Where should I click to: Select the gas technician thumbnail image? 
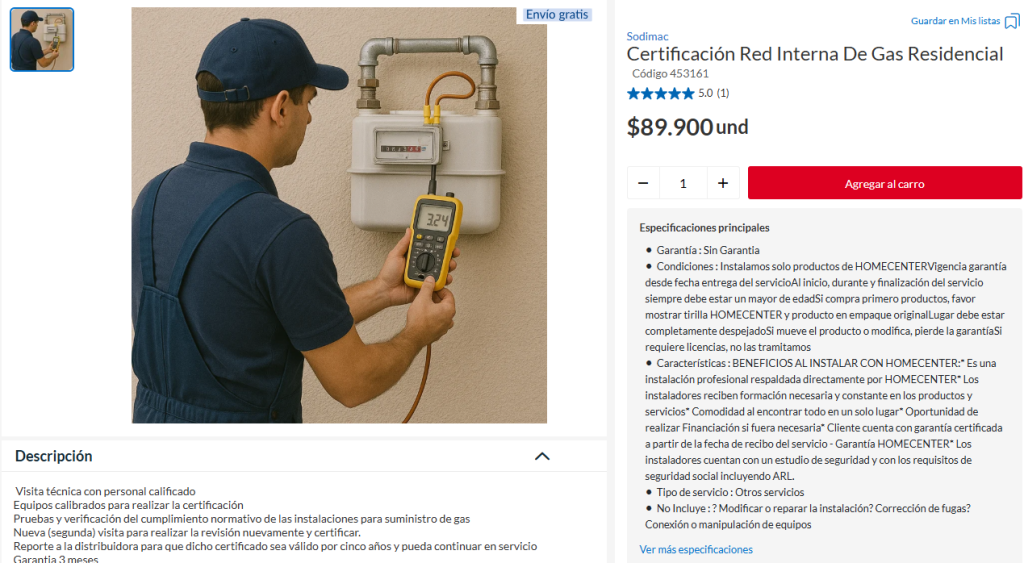coord(42,39)
